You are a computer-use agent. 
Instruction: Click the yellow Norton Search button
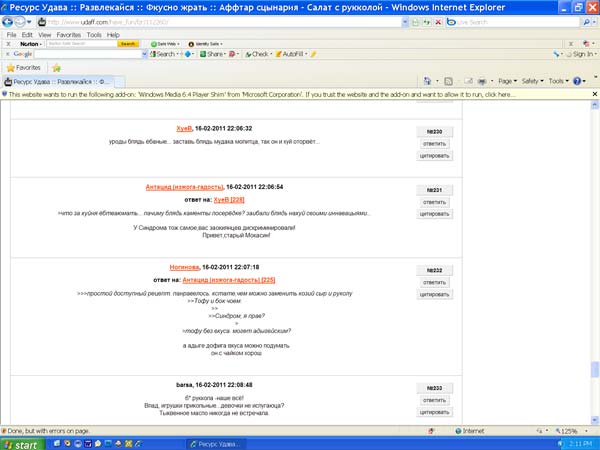pyautogui.click(x=128, y=44)
